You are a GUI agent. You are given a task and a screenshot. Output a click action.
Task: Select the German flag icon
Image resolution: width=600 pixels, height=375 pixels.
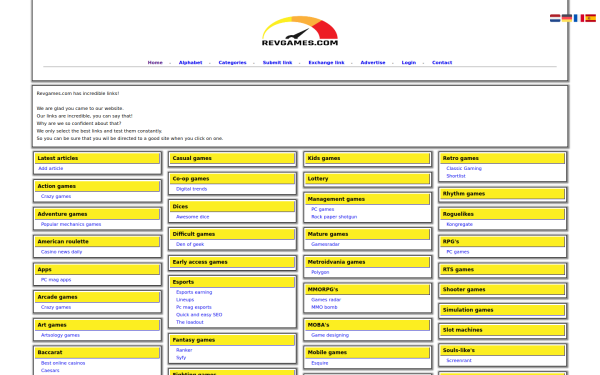click(567, 18)
